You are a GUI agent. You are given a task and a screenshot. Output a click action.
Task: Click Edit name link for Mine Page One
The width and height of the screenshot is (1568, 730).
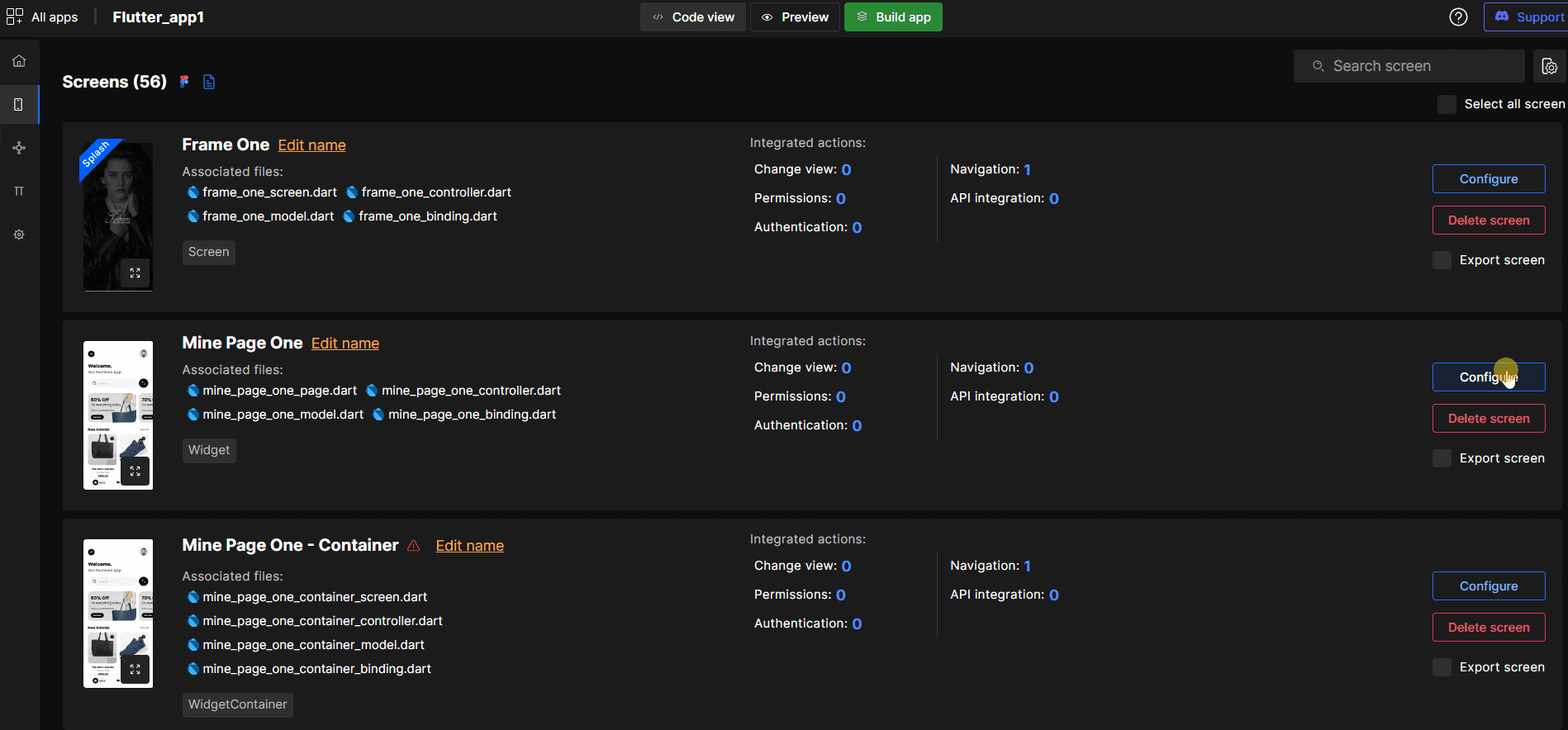point(345,344)
